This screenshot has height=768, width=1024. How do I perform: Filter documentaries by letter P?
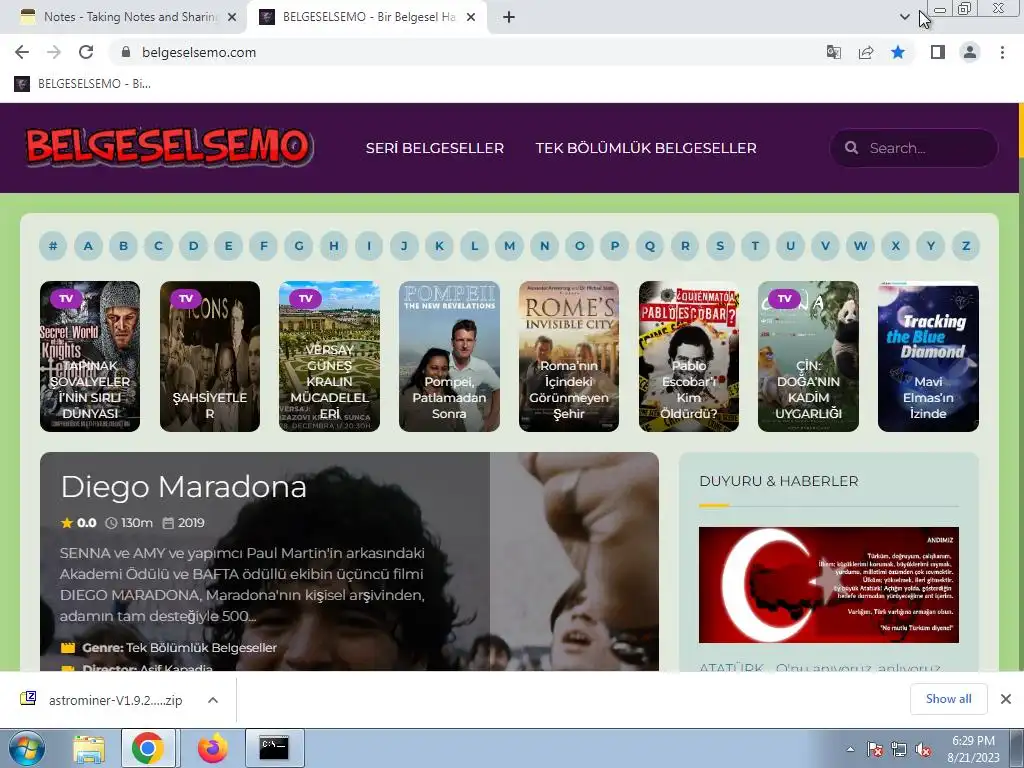[x=615, y=246]
